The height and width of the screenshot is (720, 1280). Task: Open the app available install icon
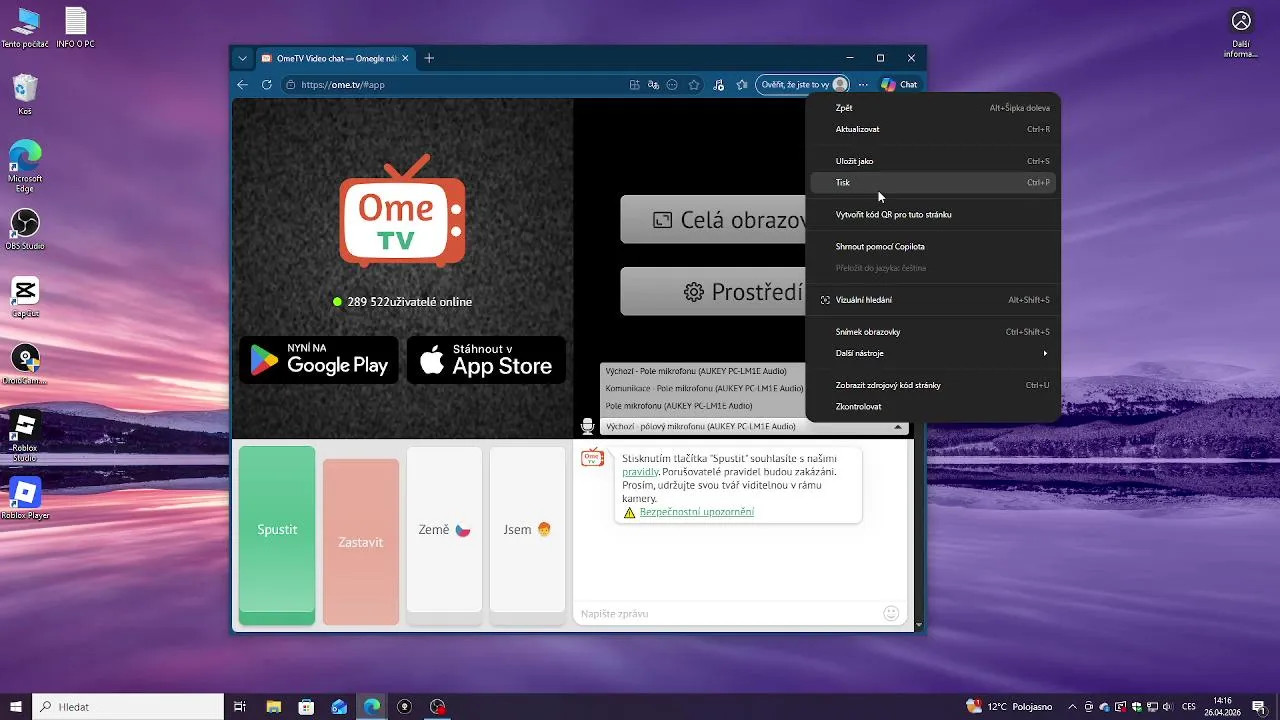634,85
